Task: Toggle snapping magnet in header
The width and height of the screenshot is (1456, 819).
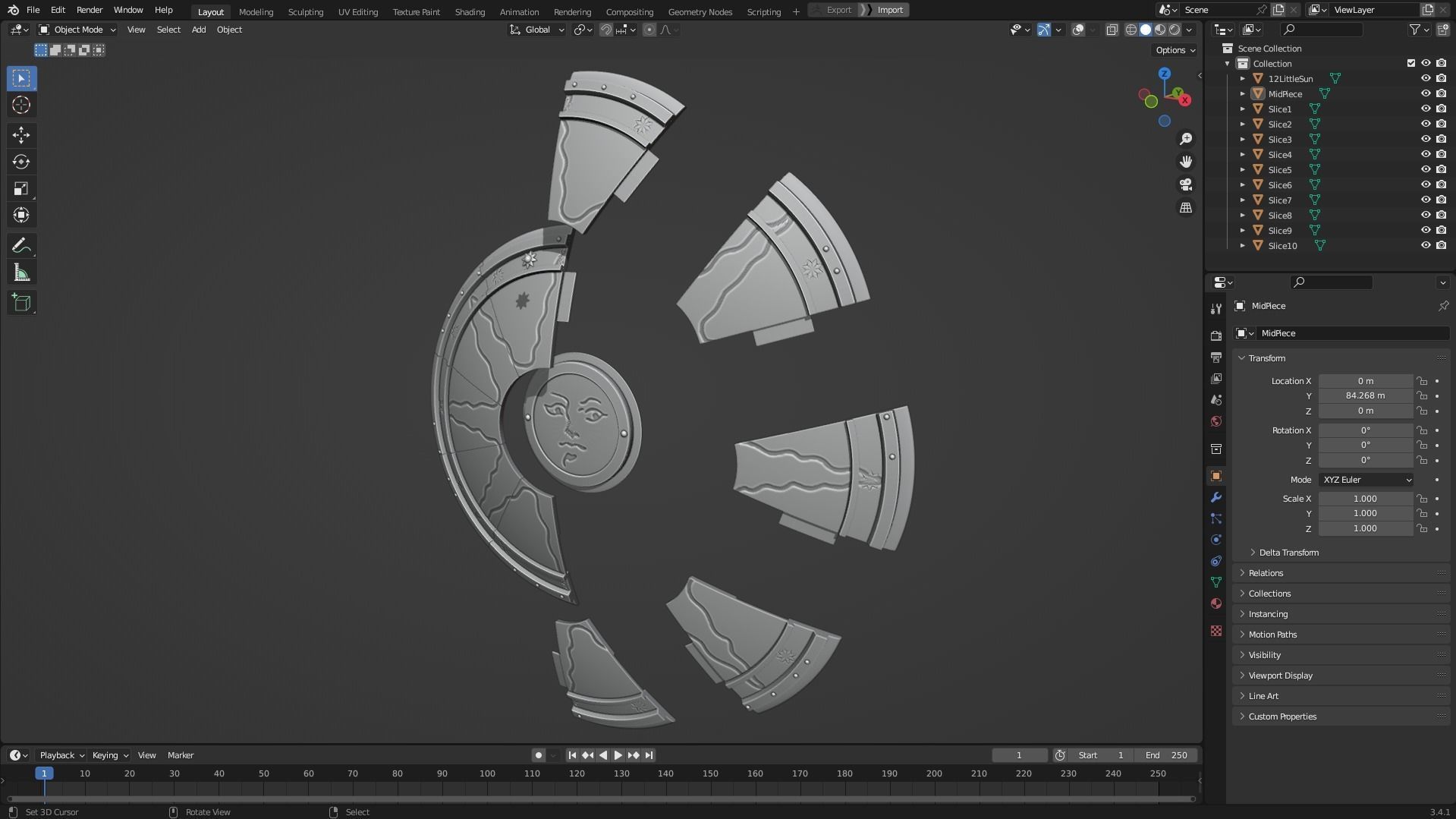Action: (x=606, y=30)
